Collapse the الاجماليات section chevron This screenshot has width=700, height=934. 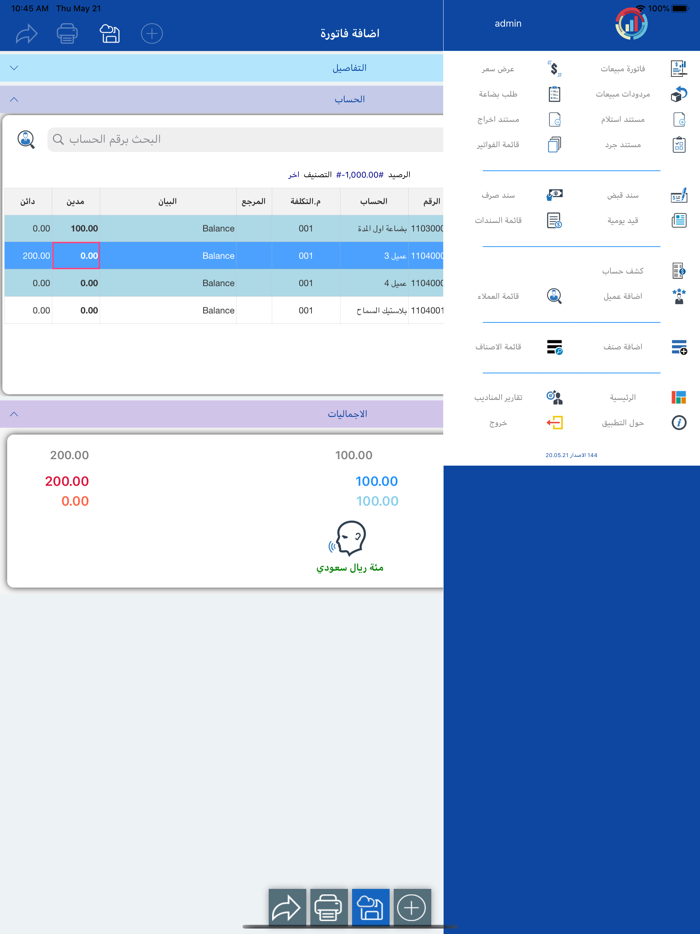click(14, 414)
